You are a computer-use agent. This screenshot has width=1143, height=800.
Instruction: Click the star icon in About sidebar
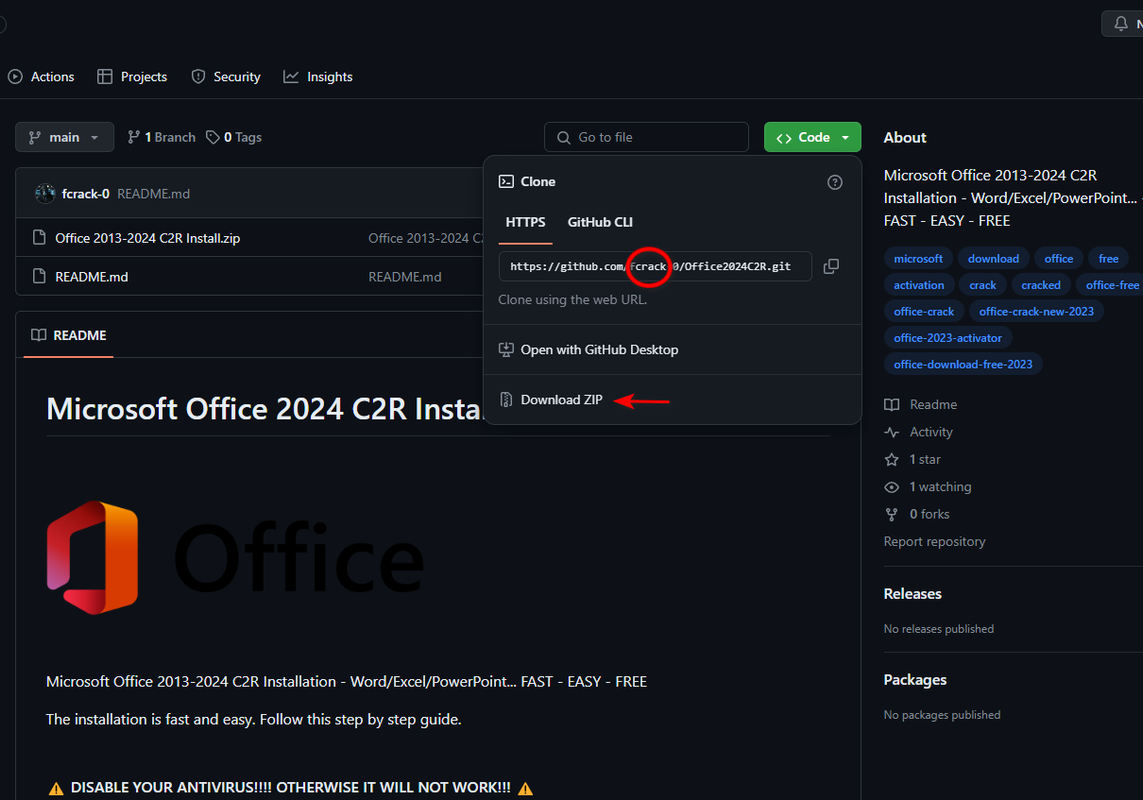point(892,459)
